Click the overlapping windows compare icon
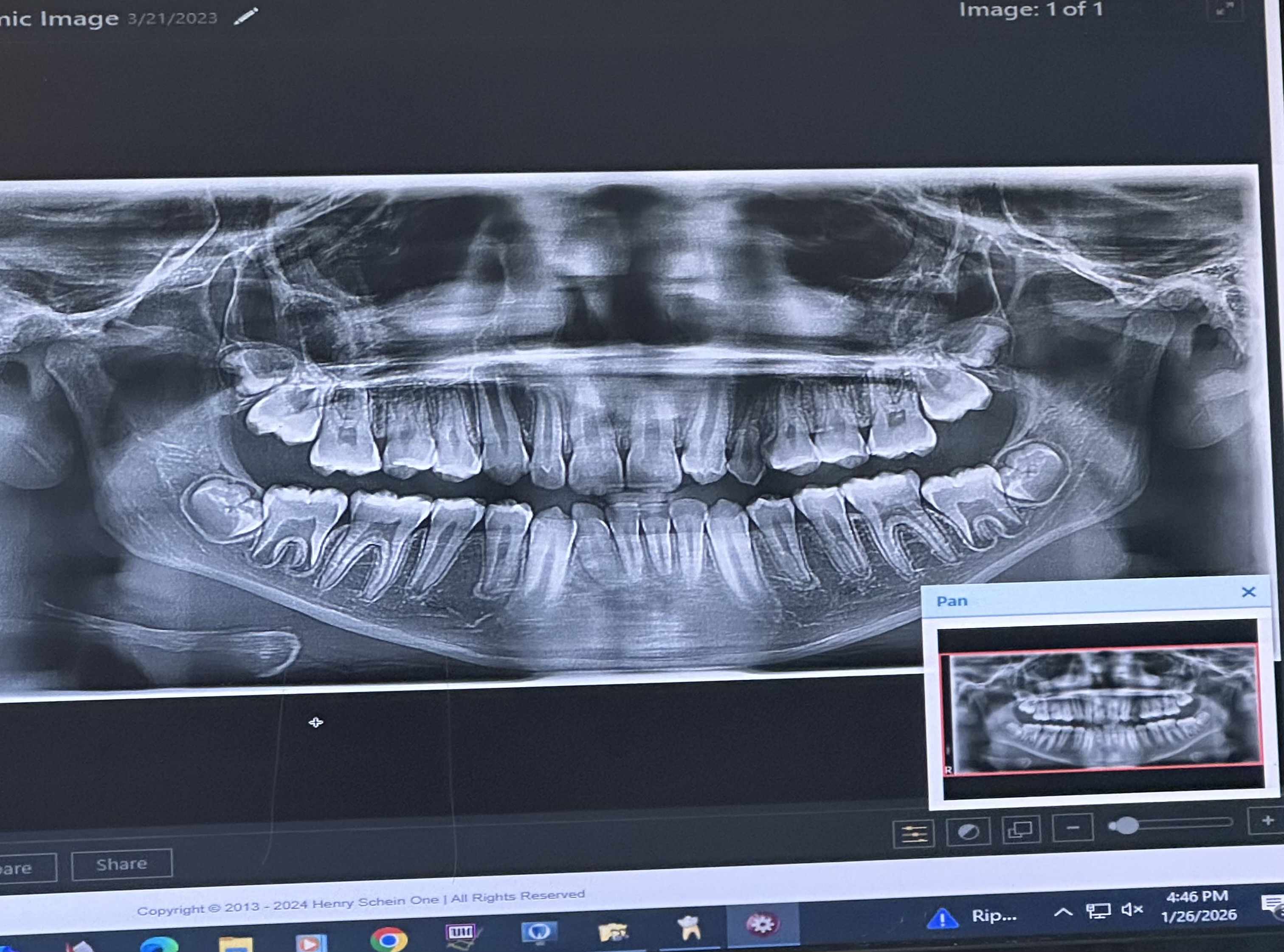The height and width of the screenshot is (952, 1284). (x=1020, y=830)
